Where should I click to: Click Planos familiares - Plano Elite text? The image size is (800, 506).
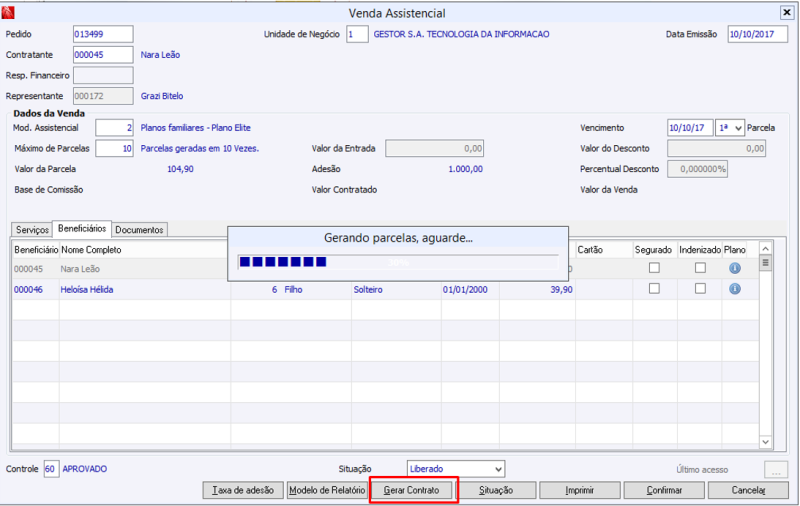point(195,128)
